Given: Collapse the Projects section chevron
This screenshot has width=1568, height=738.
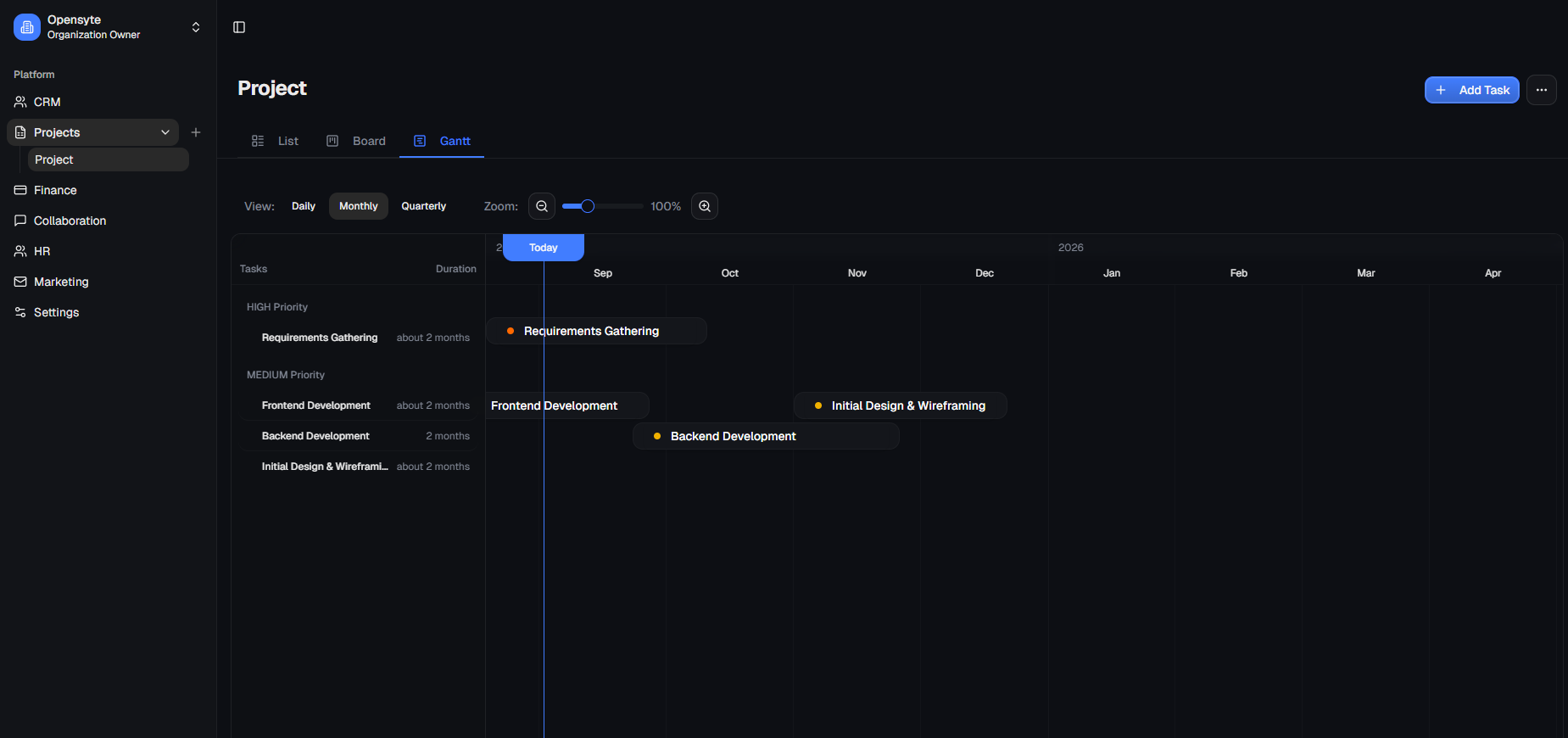Looking at the screenshot, I should 165,132.
